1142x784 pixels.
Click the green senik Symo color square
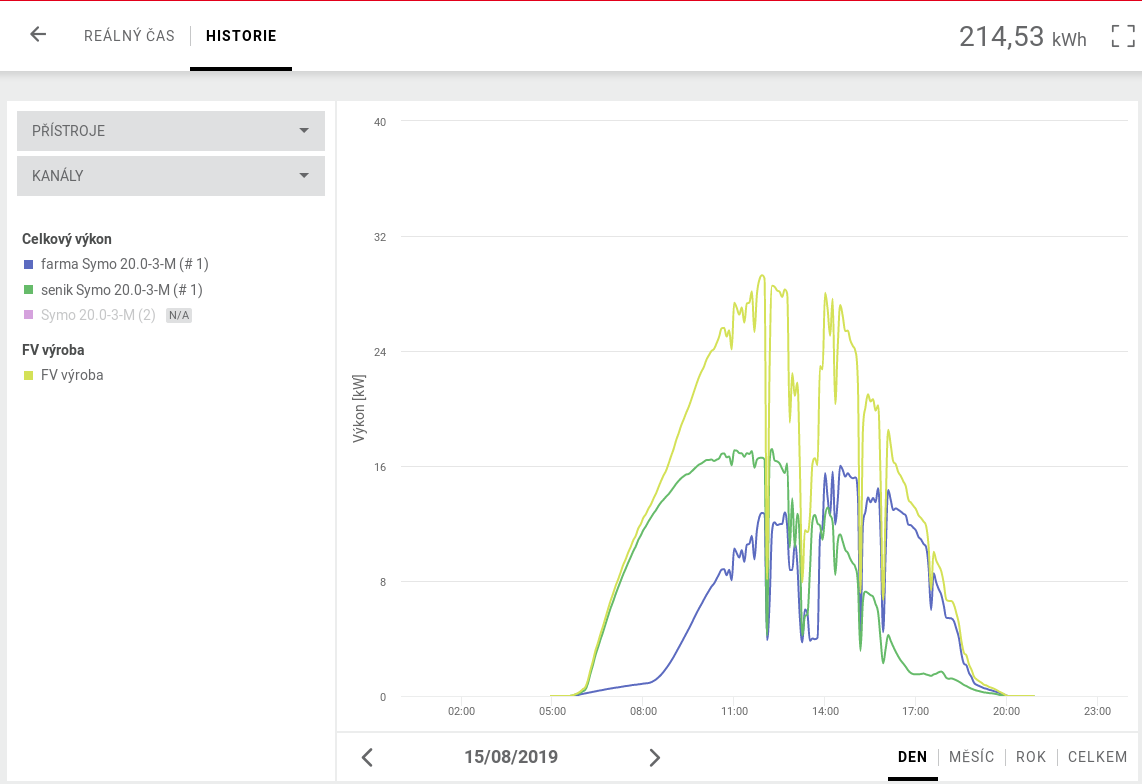(x=28, y=290)
